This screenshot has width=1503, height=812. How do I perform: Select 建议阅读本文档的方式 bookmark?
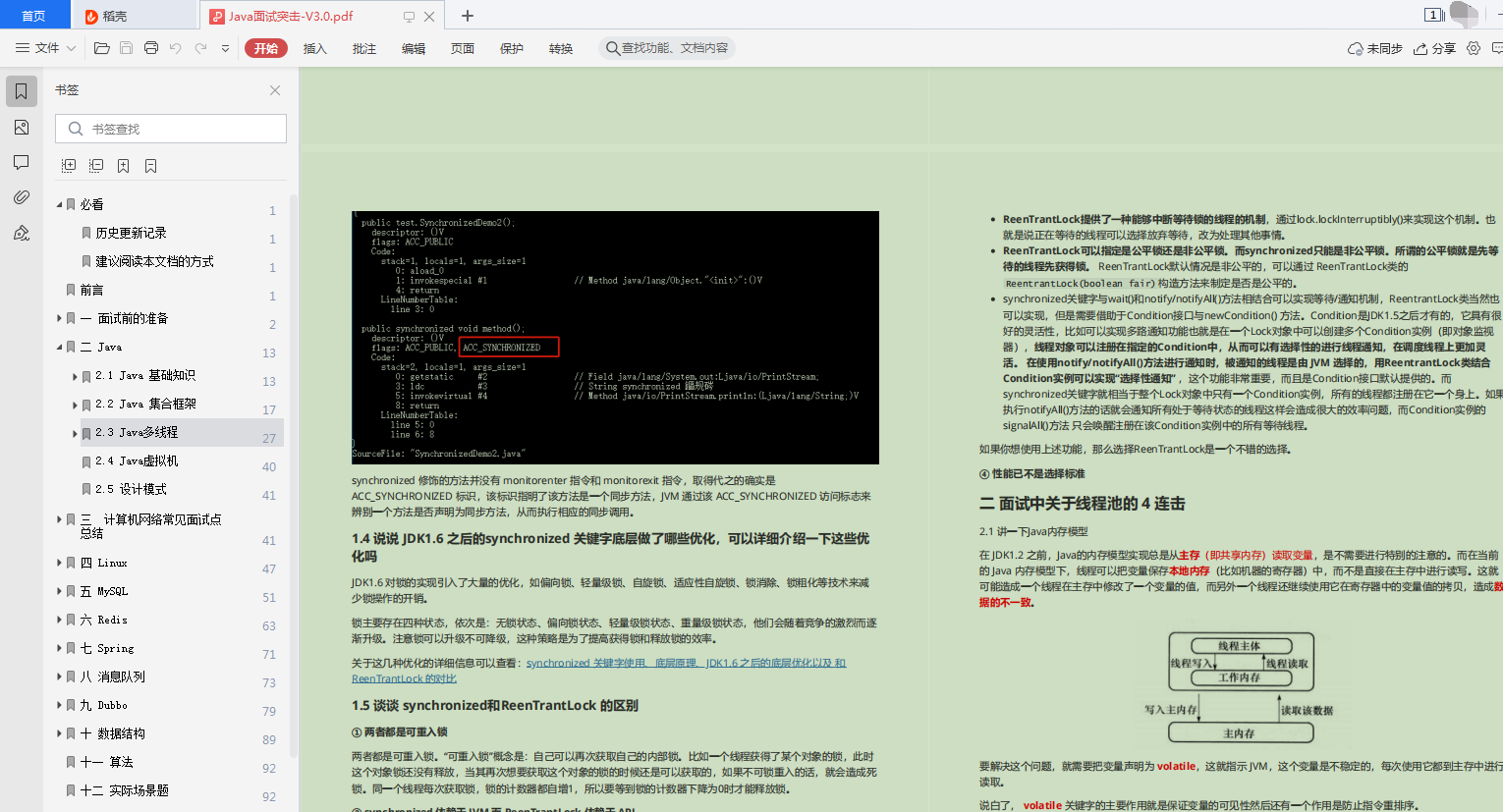tap(154, 261)
